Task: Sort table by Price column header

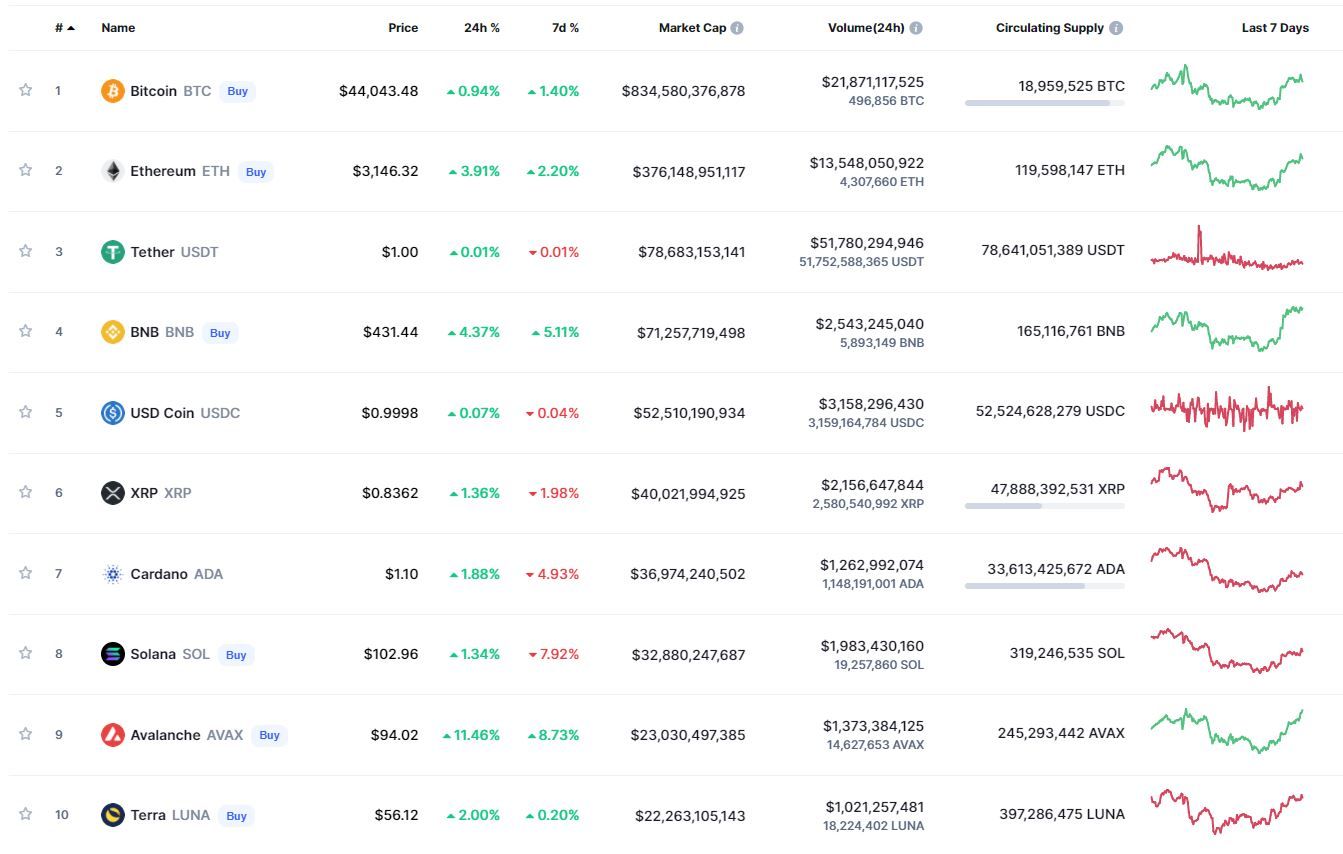Action: tap(403, 28)
